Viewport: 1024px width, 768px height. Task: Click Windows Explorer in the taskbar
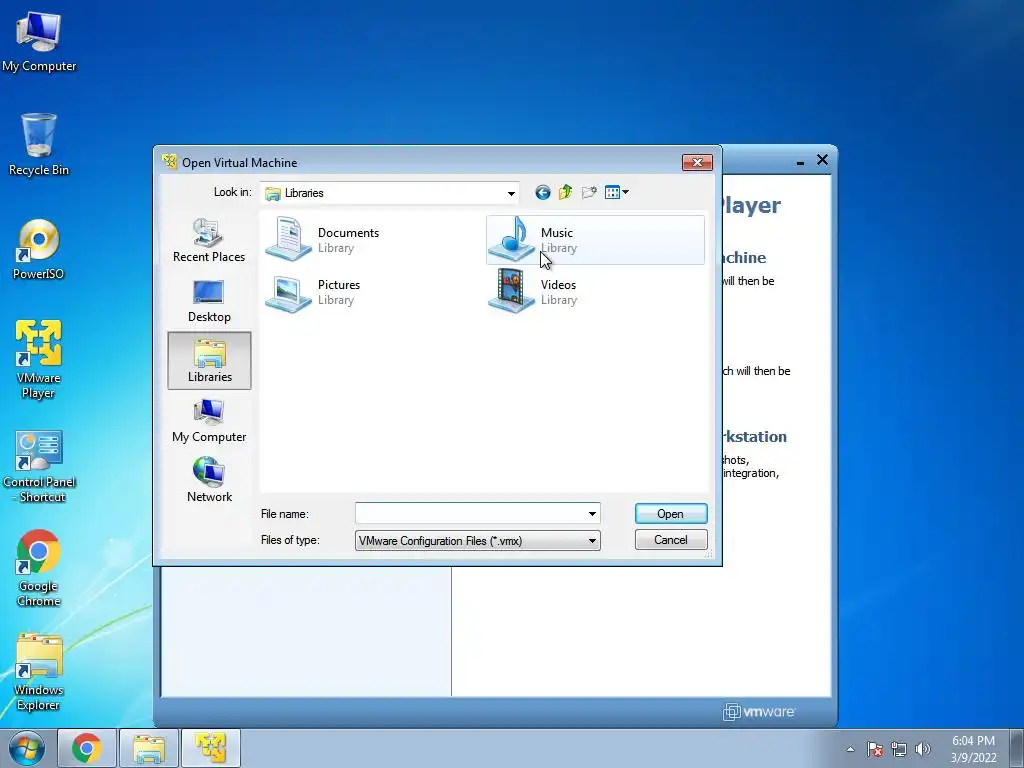coord(149,748)
